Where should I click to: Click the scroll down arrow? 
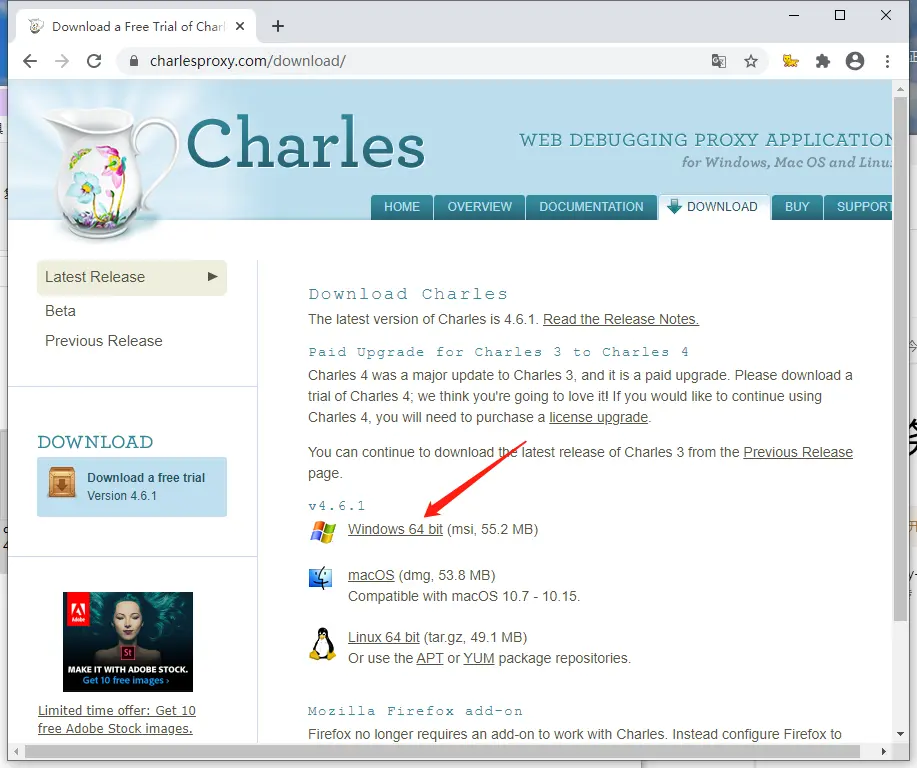click(900, 733)
